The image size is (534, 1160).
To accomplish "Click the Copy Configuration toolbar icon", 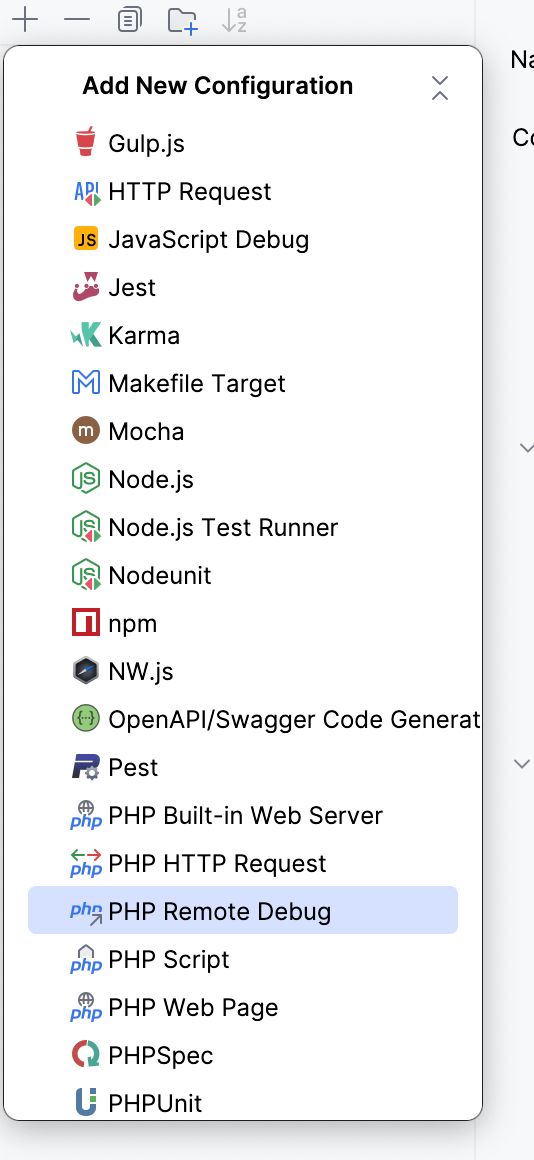I will [x=129, y=19].
